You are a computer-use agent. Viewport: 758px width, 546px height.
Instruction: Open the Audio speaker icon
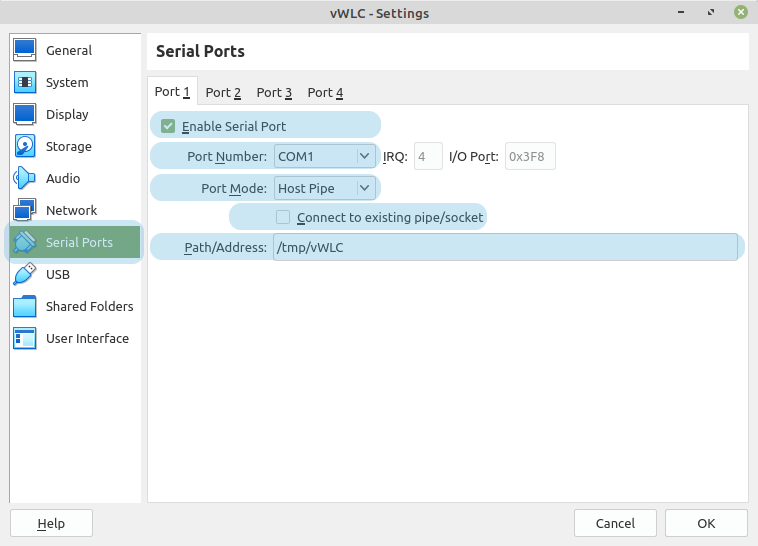[25, 178]
